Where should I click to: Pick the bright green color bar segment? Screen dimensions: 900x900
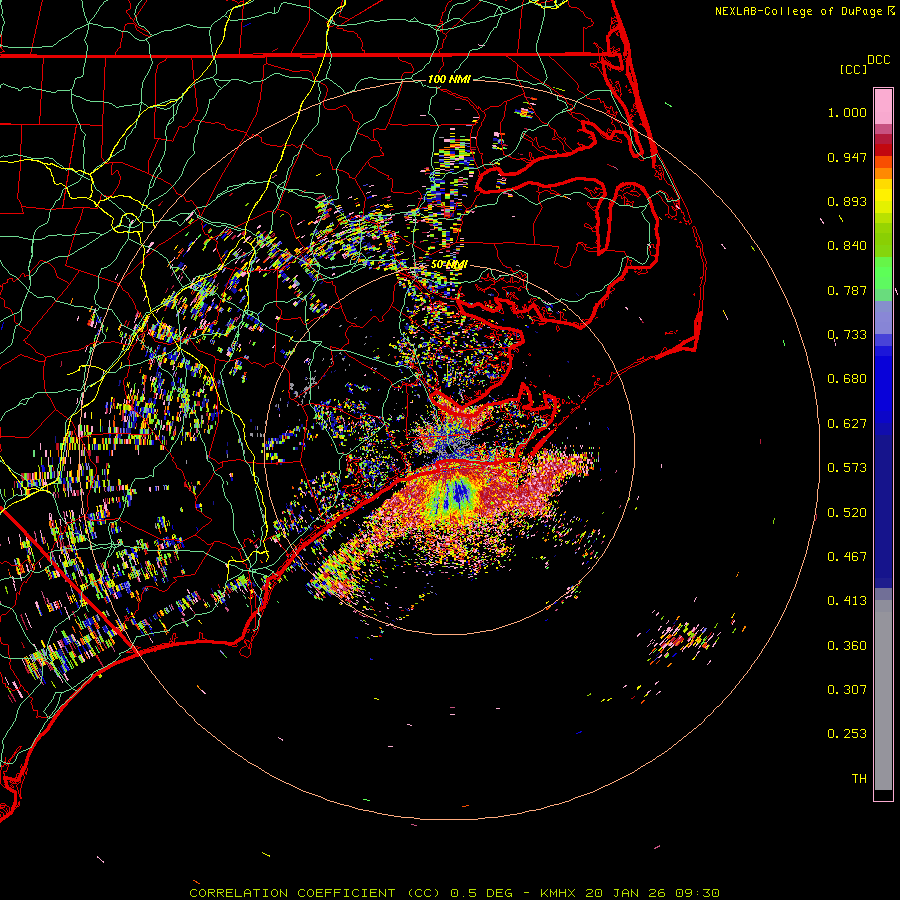coord(883,273)
